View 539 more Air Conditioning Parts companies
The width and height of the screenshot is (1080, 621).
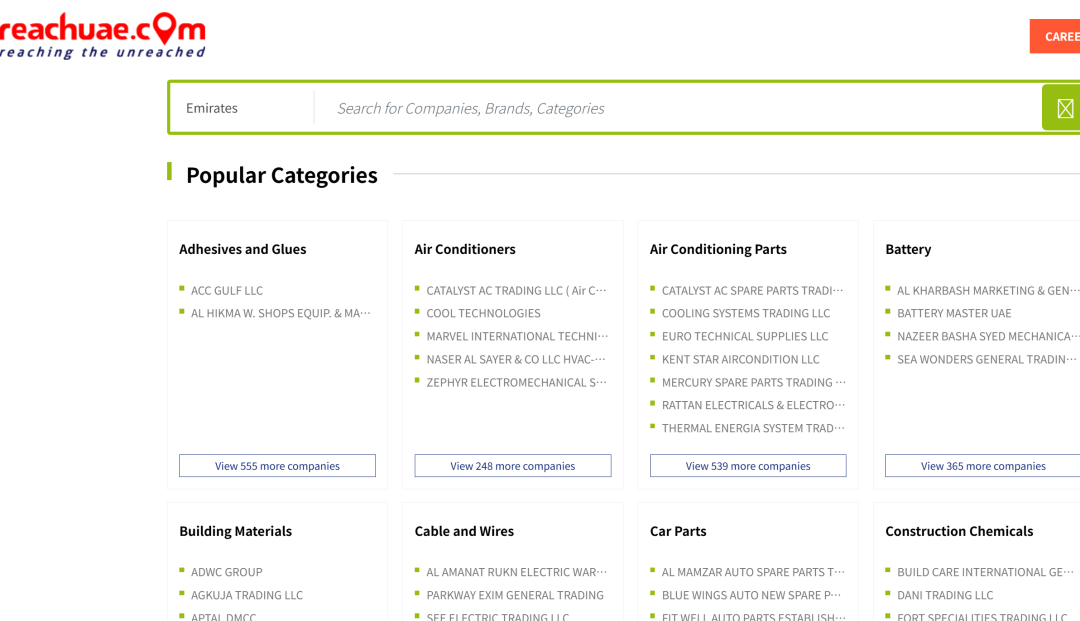point(748,466)
